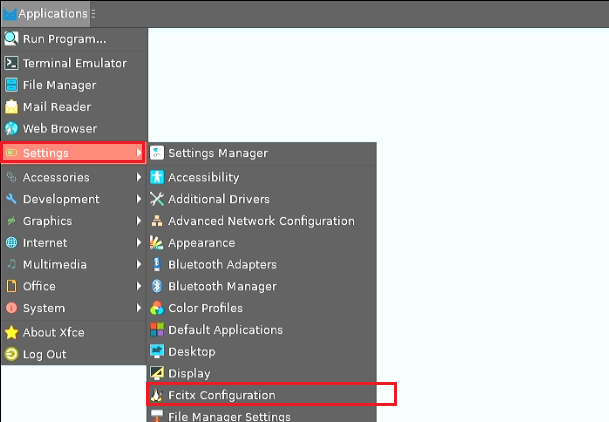The image size is (609, 422).
Task: Click the File Manager drawer icon
Action: (11, 85)
